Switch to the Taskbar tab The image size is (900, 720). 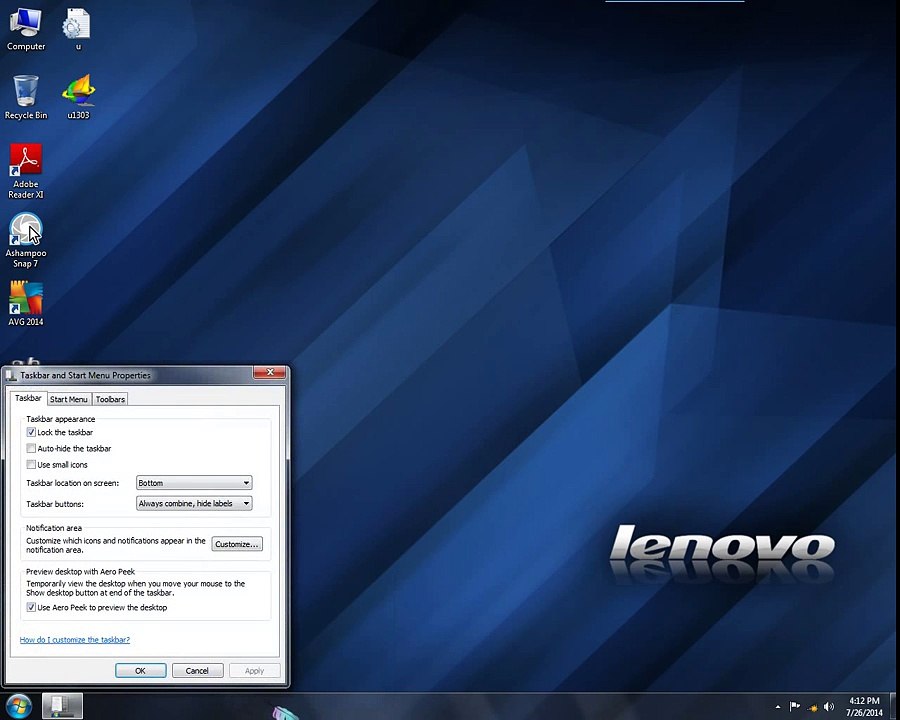28,398
